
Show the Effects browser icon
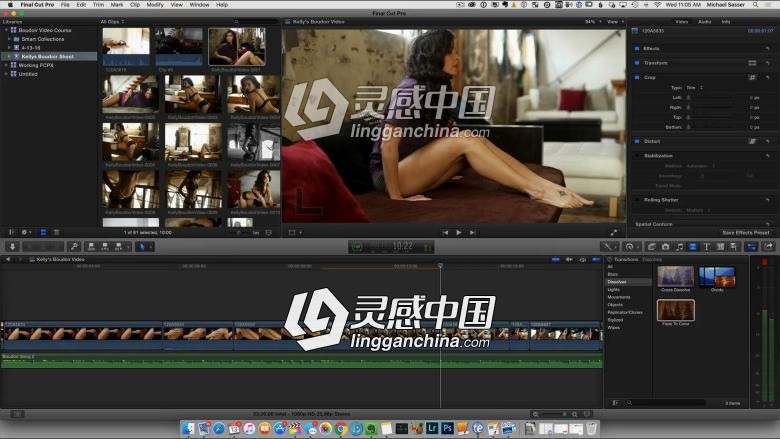pyautogui.click(x=652, y=247)
